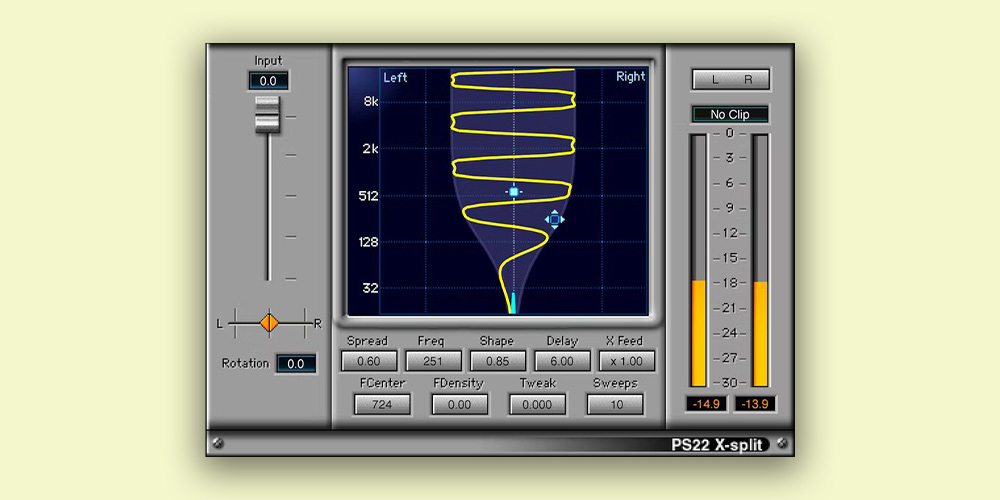Click the FCenter value 724
The width and height of the screenshot is (1000, 500).
click(x=382, y=404)
